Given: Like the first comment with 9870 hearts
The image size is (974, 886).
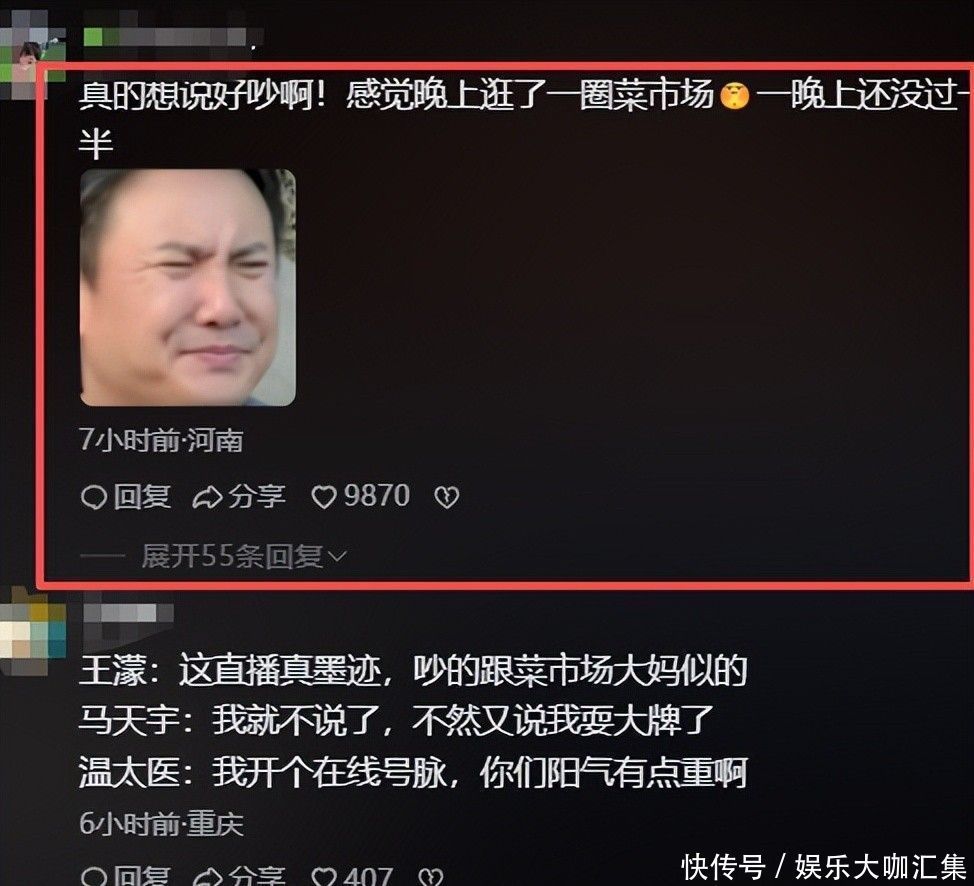Looking at the screenshot, I should click(x=324, y=497).
